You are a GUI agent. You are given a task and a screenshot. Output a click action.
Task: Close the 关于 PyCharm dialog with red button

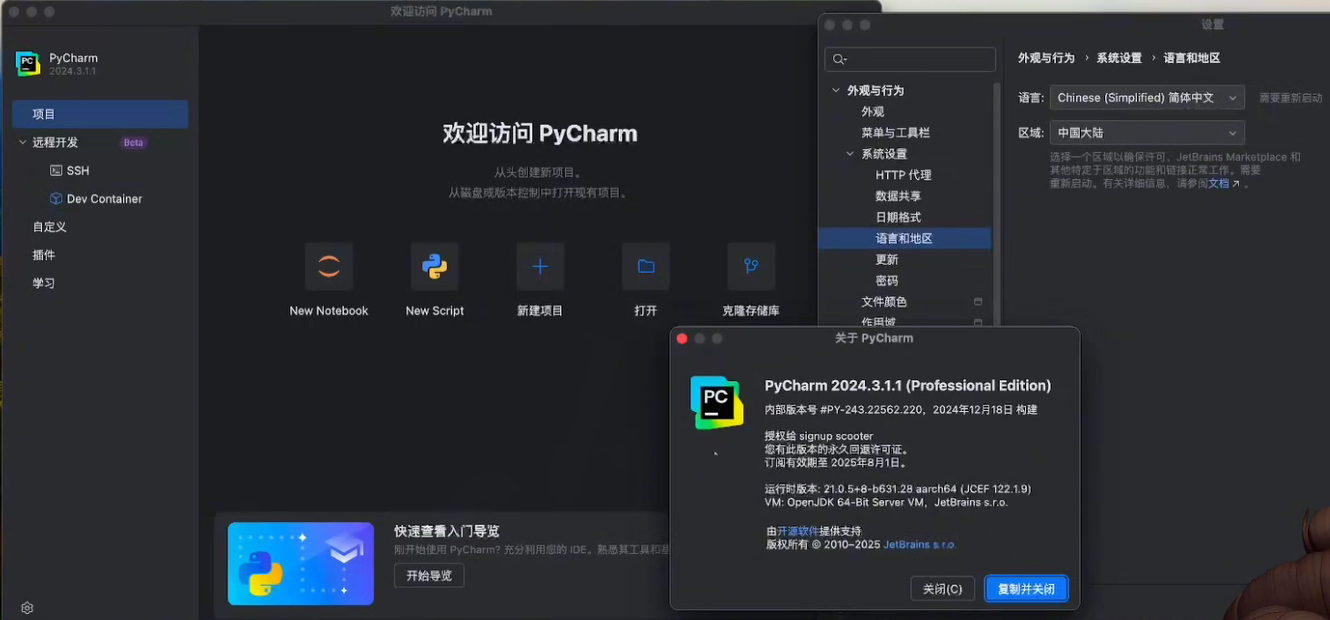point(682,339)
